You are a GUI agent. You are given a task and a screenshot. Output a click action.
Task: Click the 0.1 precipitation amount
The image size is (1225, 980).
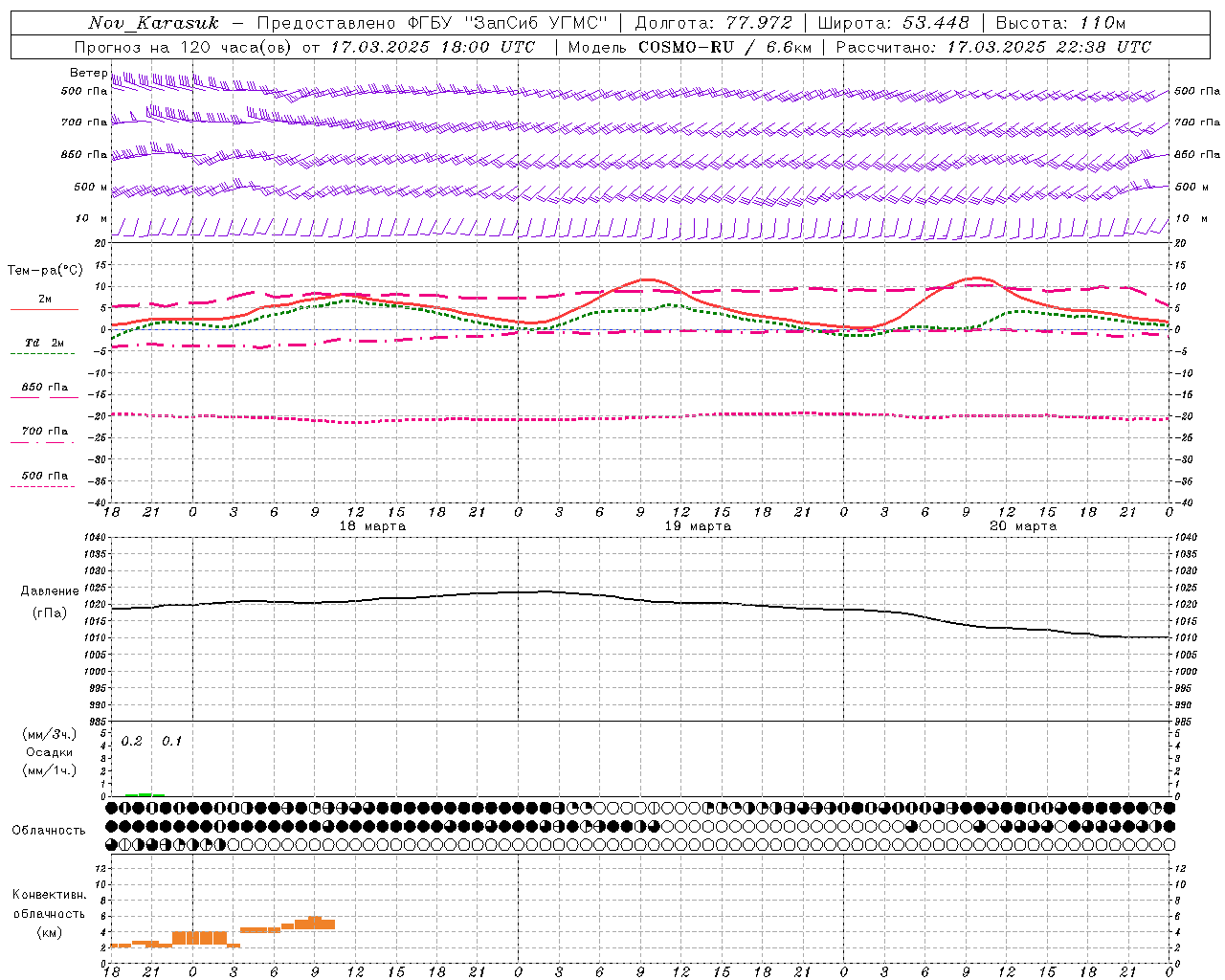click(171, 742)
